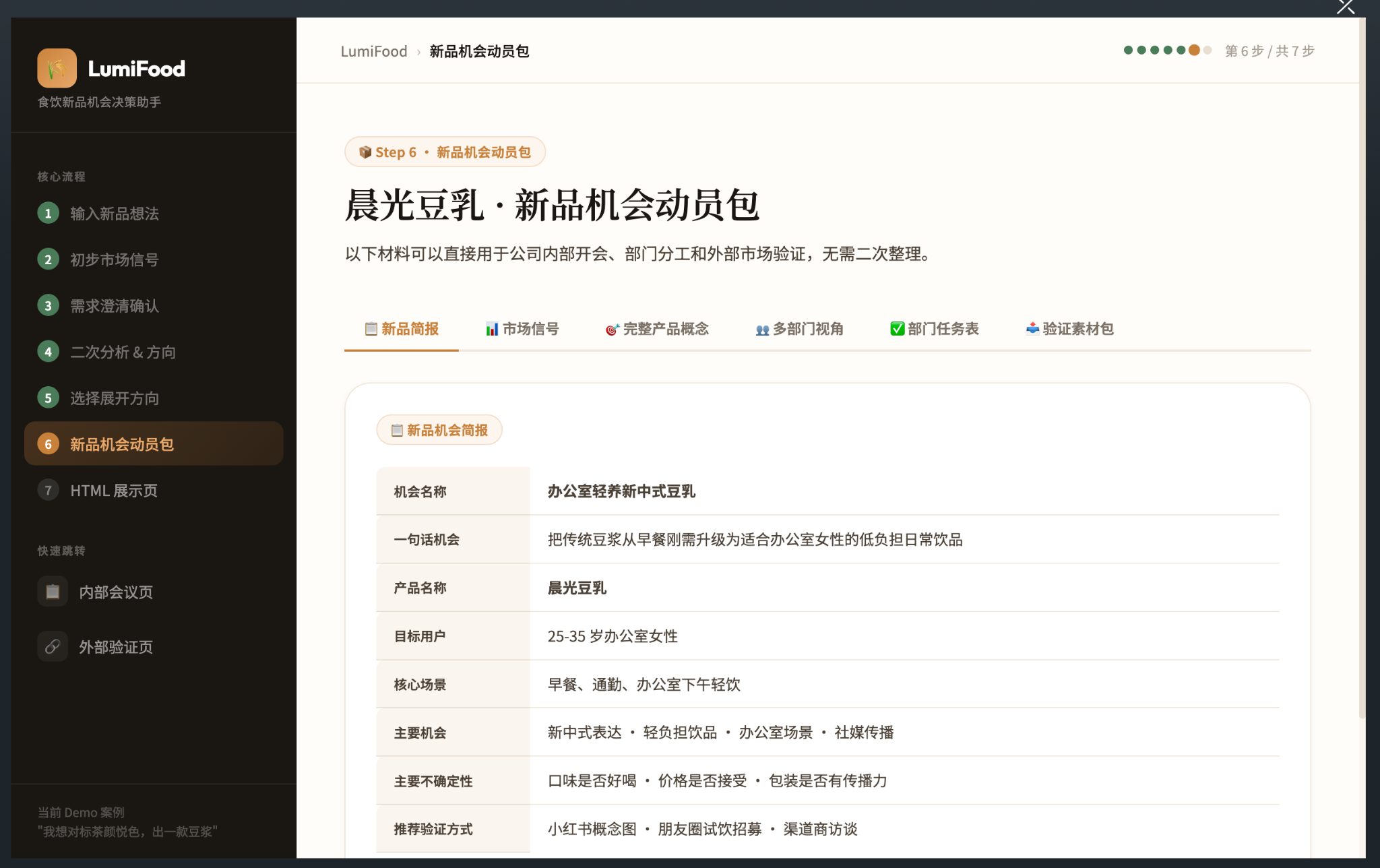The height and width of the screenshot is (868, 1380).
Task: Click the last pale progress dot
Action: tap(1207, 50)
